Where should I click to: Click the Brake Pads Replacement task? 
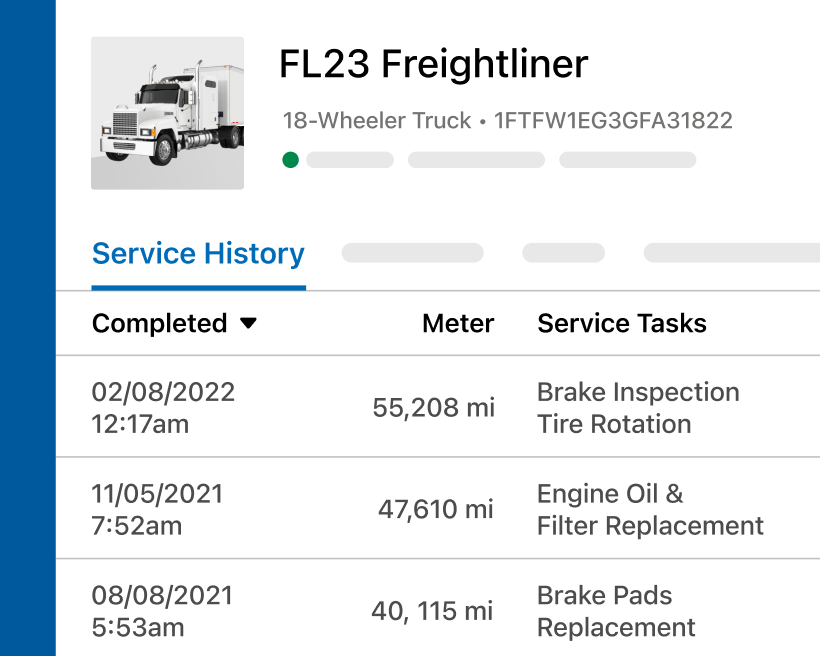pos(617,611)
